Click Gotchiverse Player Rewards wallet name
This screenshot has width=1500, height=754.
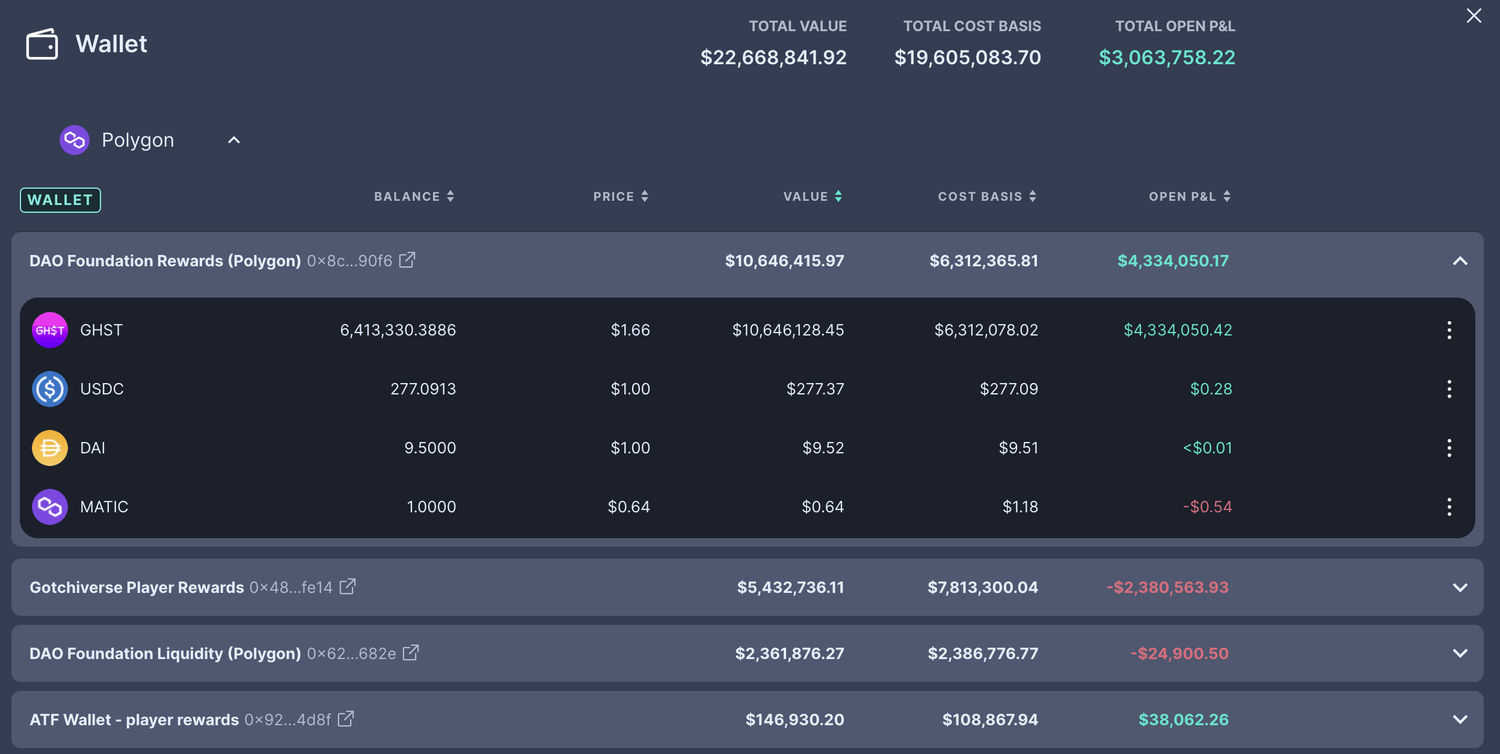pyautogui.click(x=137, y=588)
